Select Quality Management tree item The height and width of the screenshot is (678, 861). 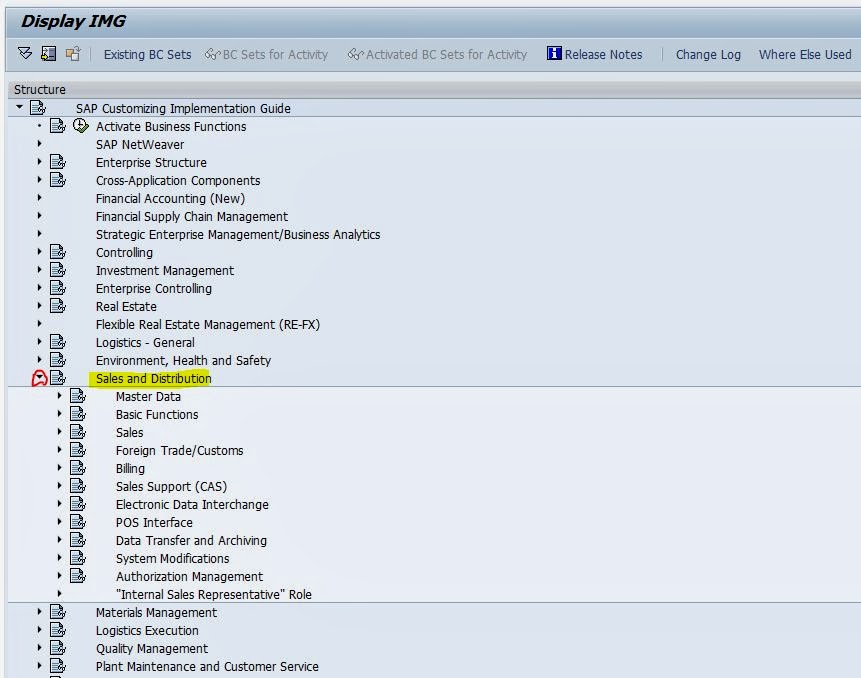[152, 648]
